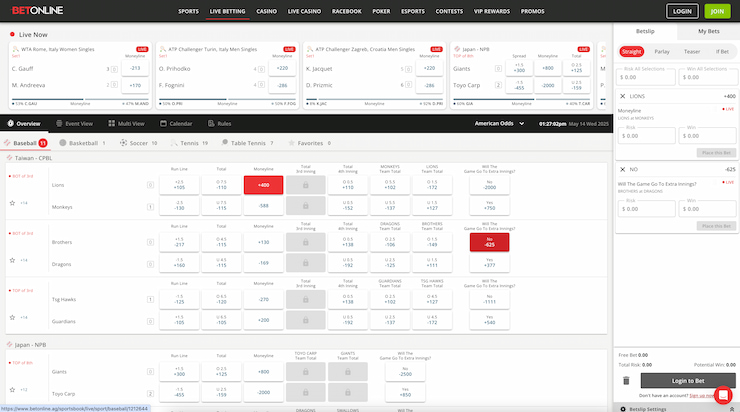Toggle Brothers moneyline +130 selection
740x412 pixels.
coord(263,242)
